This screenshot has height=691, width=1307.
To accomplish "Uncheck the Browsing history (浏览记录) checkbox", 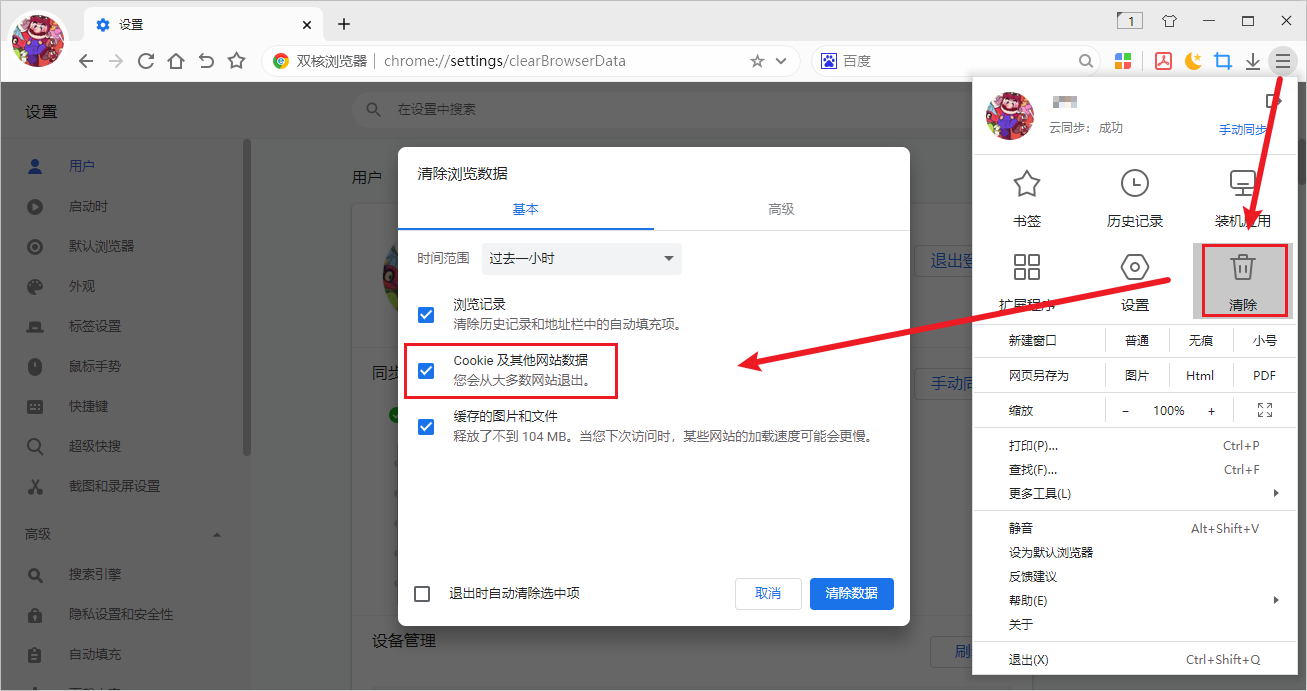I will pyautogui.click(x=426, y=315).
